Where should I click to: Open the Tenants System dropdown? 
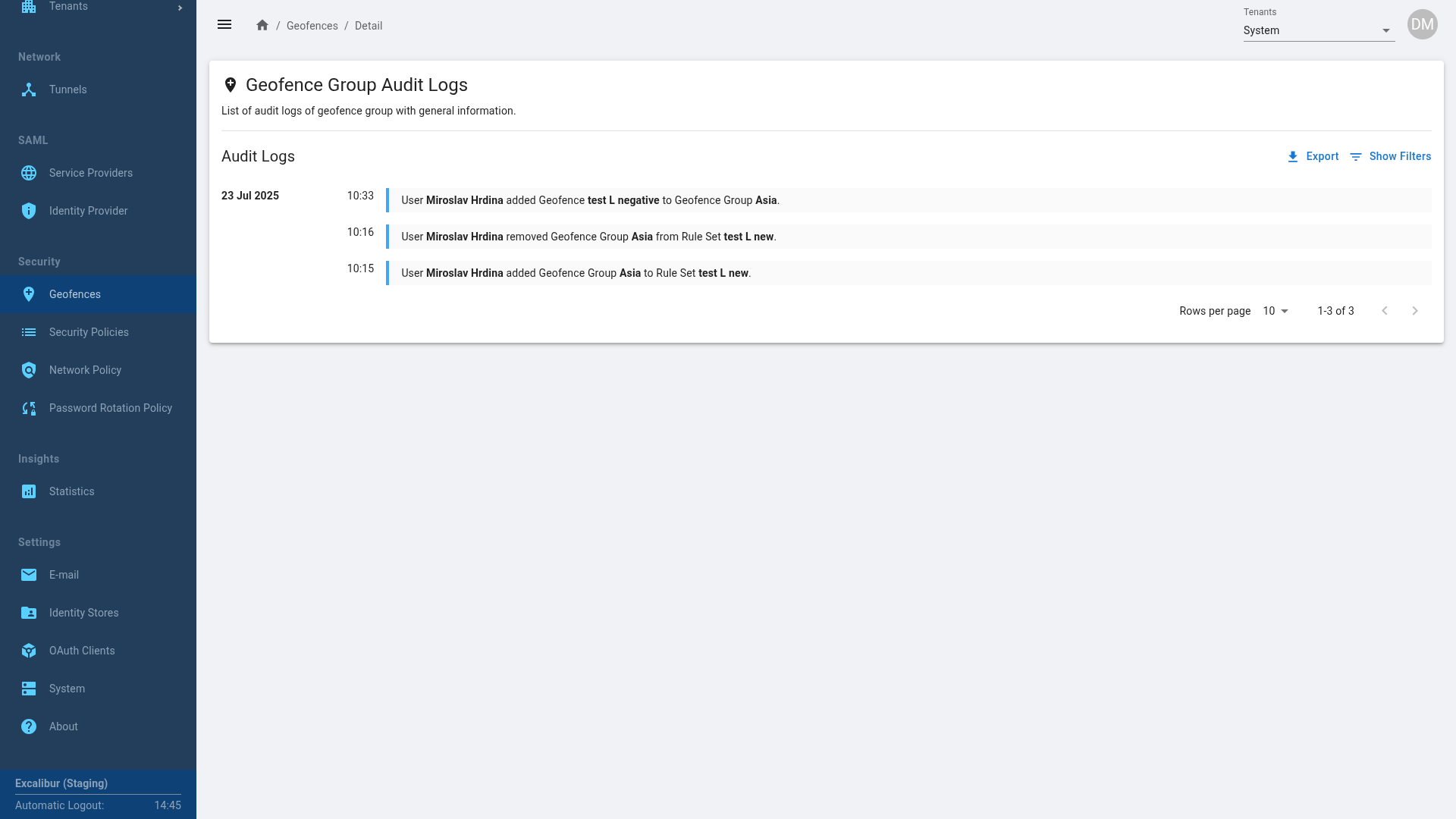1318,30
